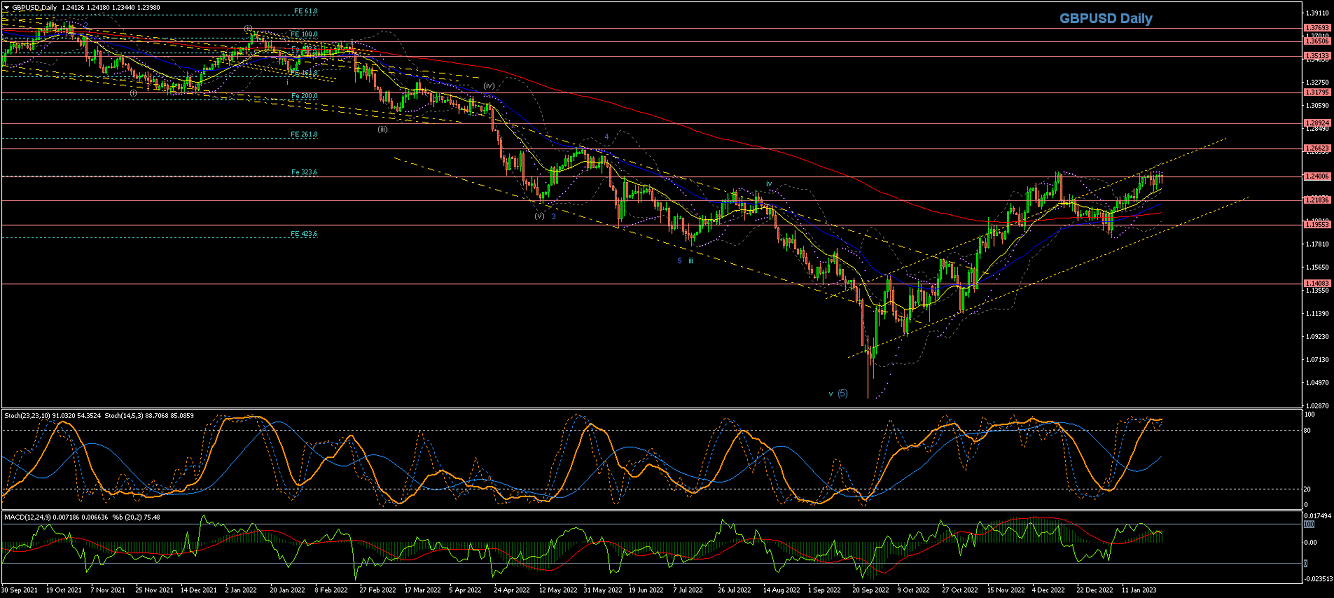
Task: Select the (iii) Elliott wave label
Action: pyautogui.click(x=382, y=128)
